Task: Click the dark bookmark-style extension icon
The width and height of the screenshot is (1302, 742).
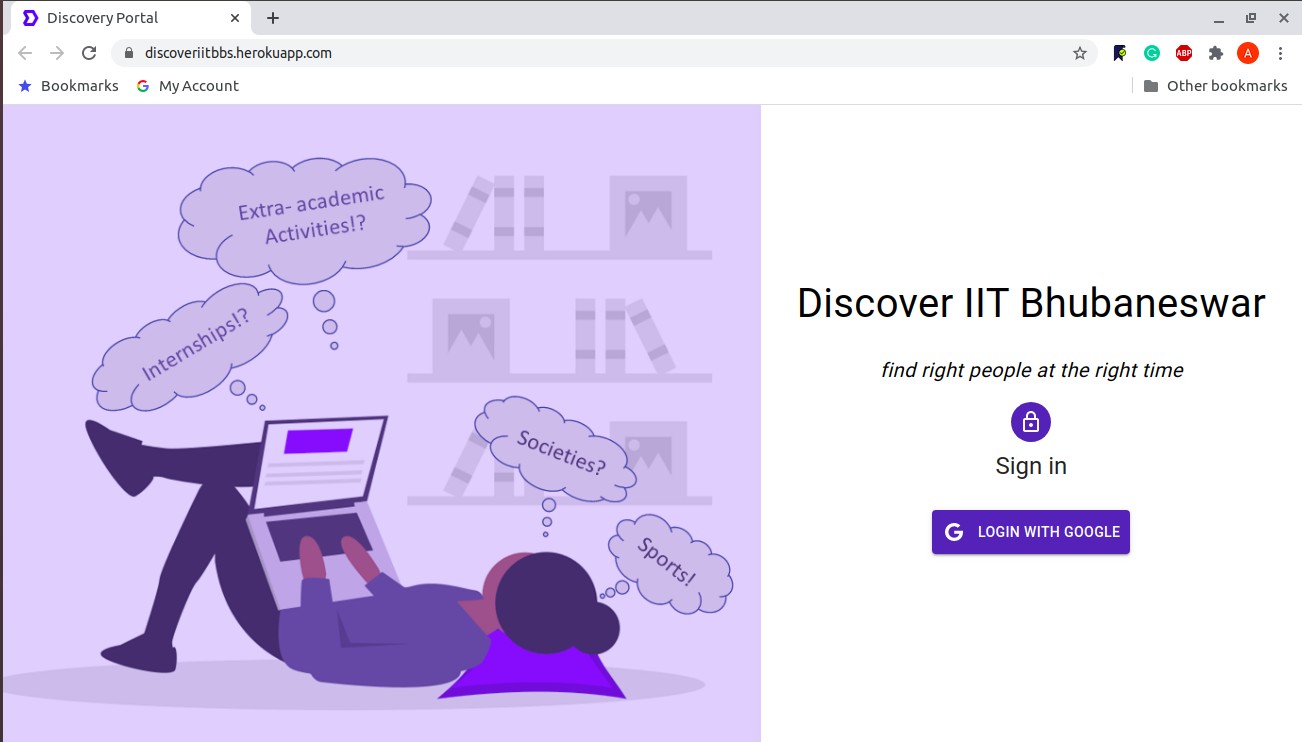Action: (x=1120, y=53)
